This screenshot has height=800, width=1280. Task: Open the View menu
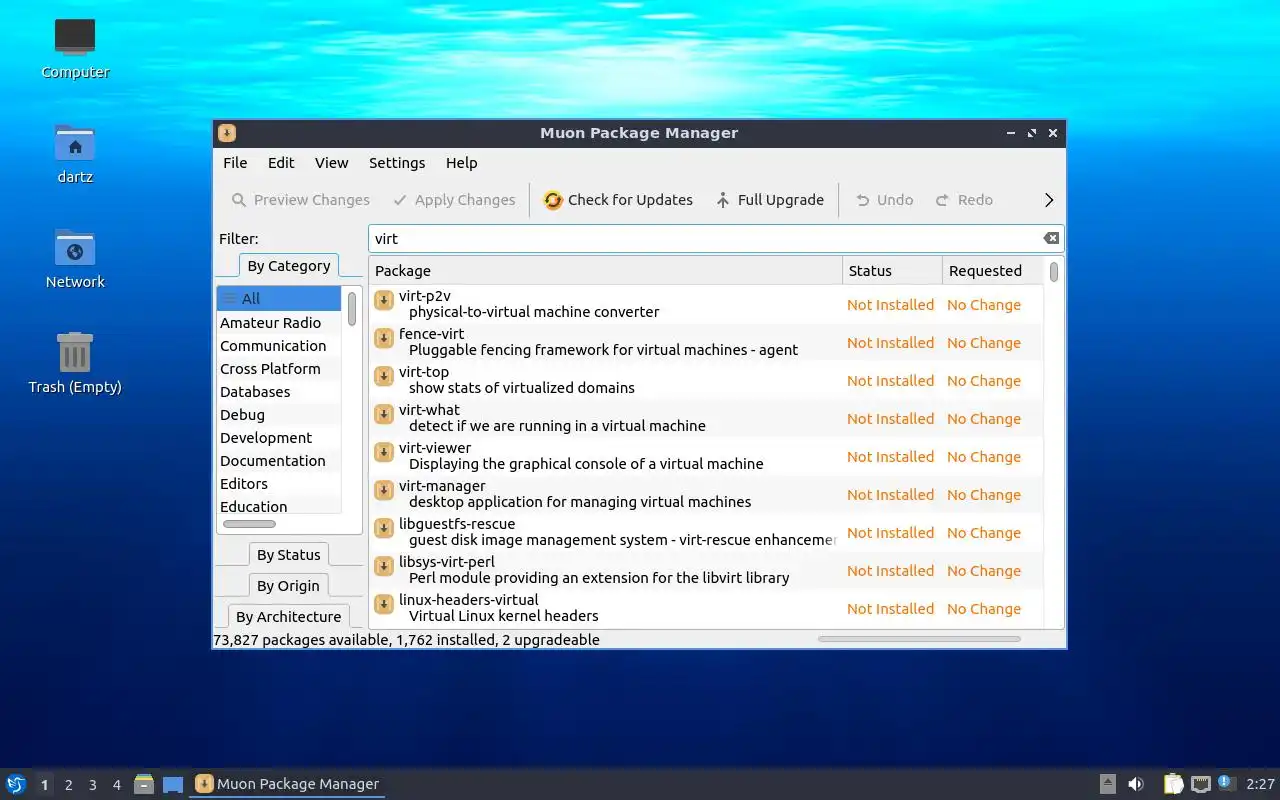(x=332, y=163)
